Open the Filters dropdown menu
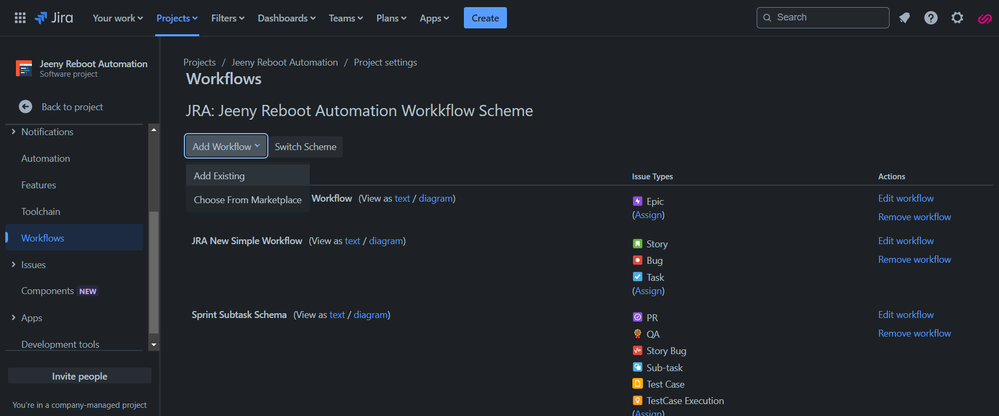Viewport: 999px width, 416px height. [x=227, y=18]
